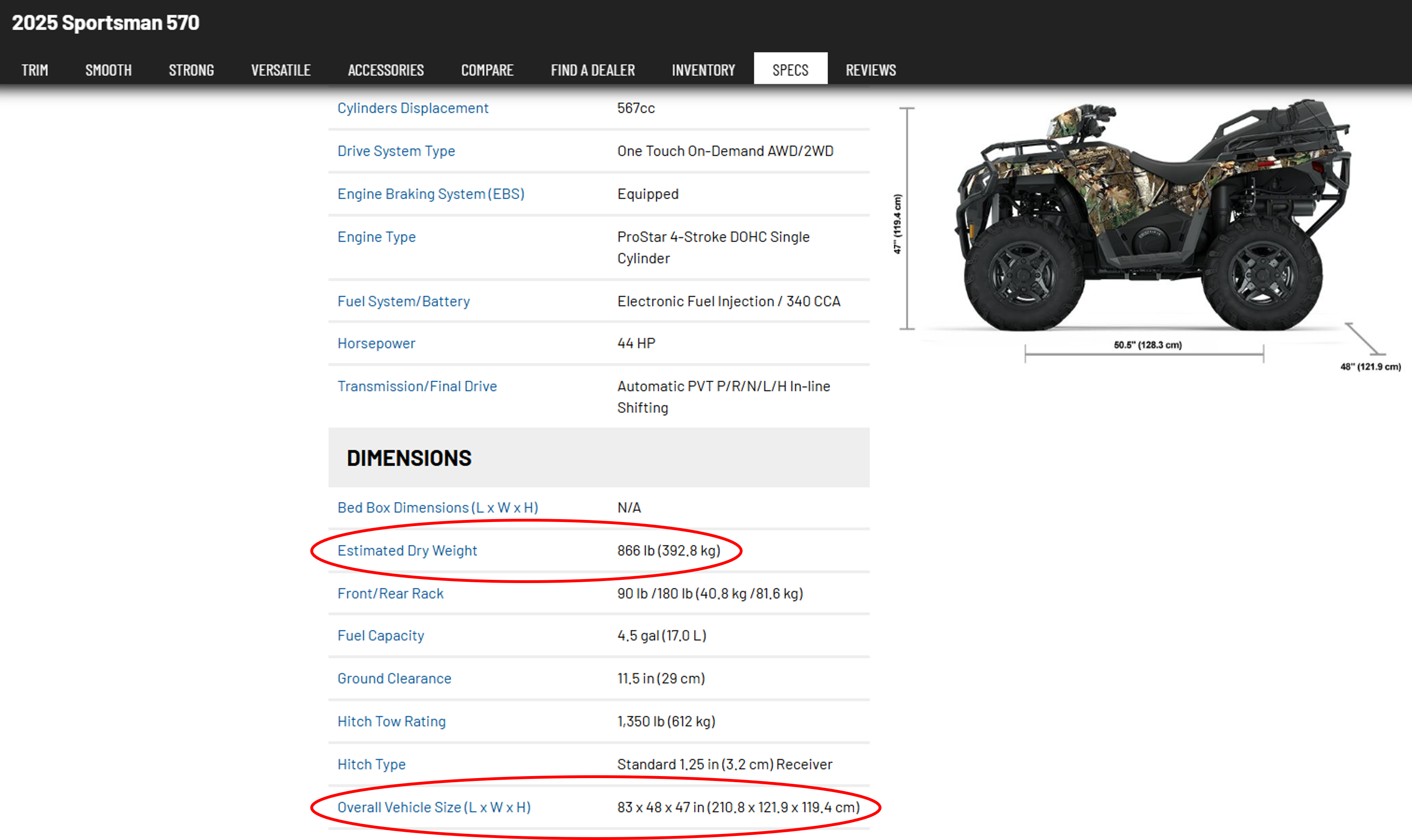
Task: Click the Front/Rear Rack label
Action: tap(390, 594)
